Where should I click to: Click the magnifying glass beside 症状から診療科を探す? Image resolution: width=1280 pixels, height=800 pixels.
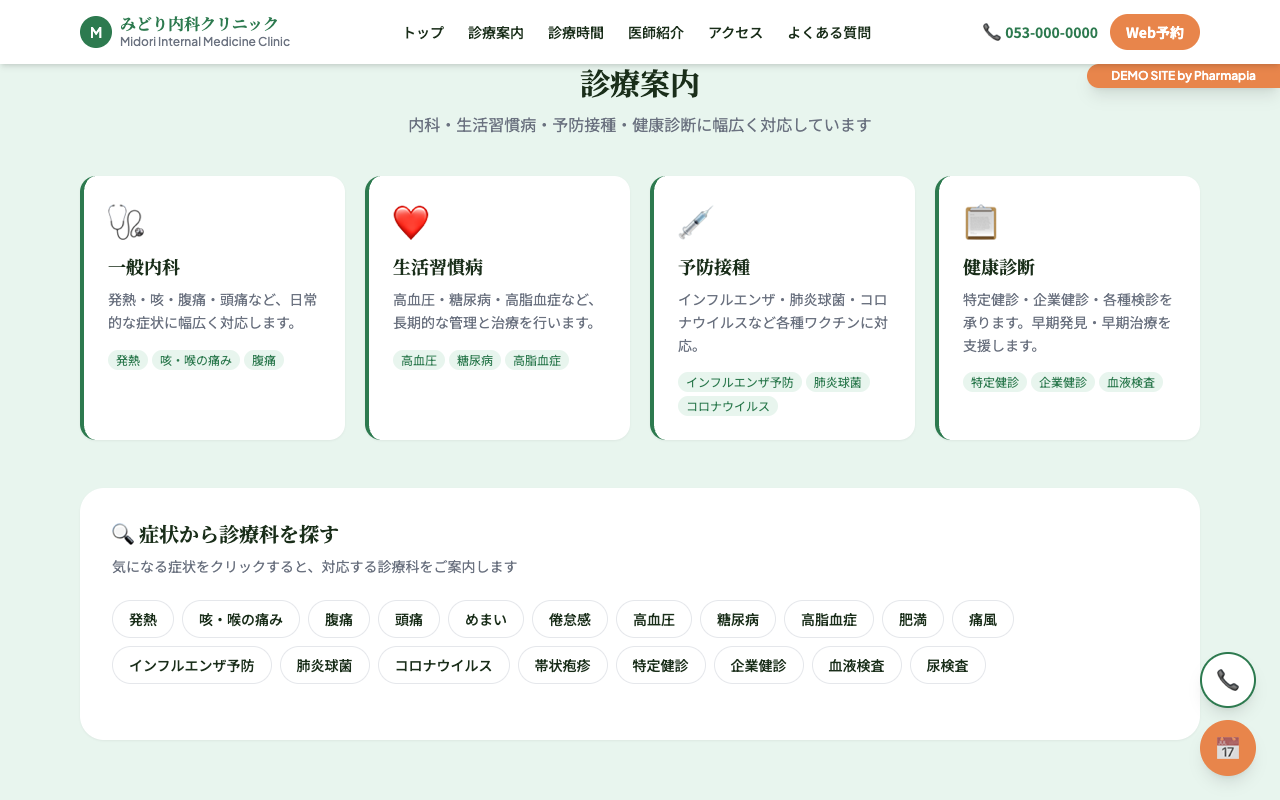[x=122, y=533]
